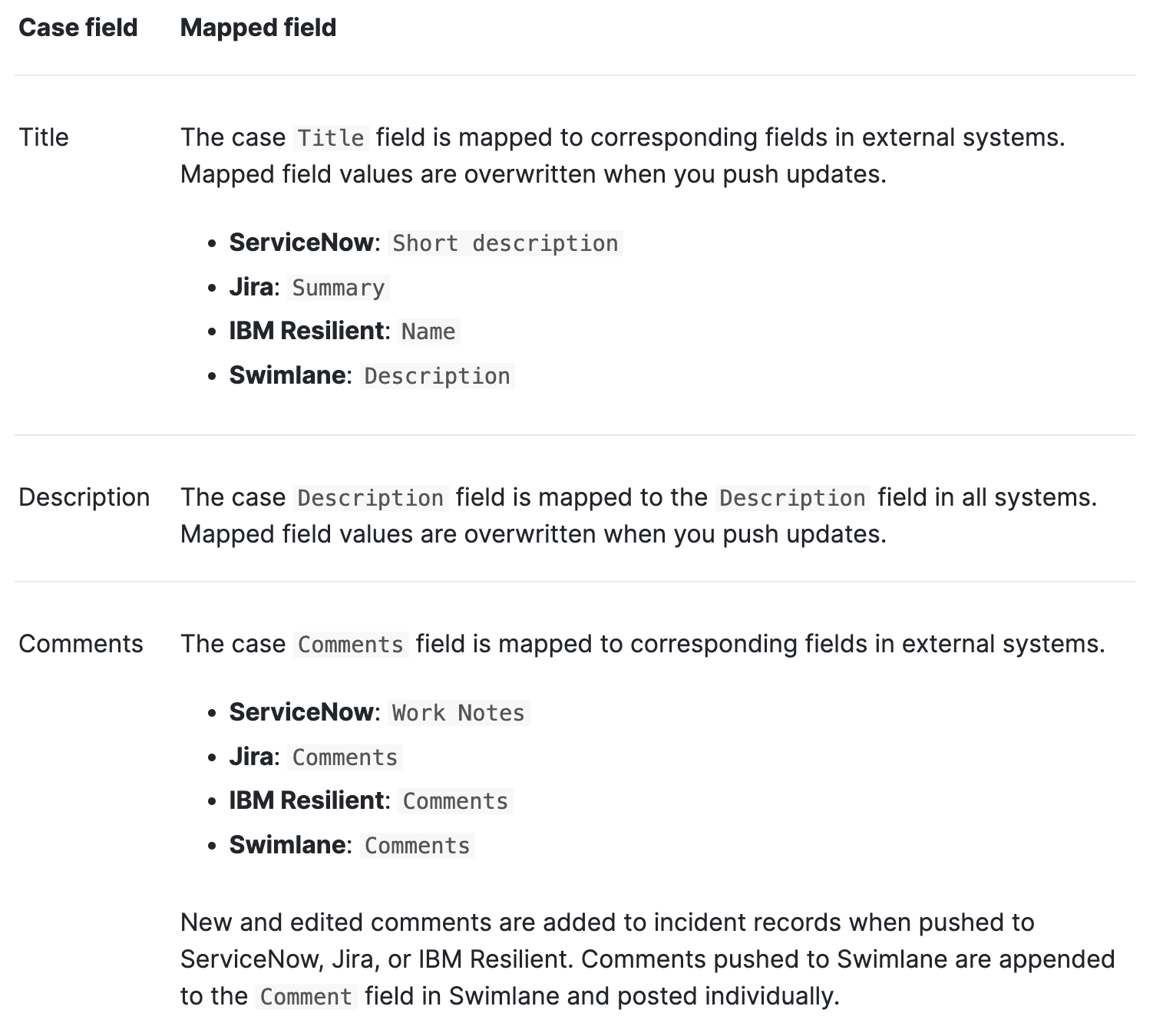The height and width of the screenshot is (1036, 1153).
Task: Click bold "Swimlane" in the Comments row list
Action: [287, 845]
